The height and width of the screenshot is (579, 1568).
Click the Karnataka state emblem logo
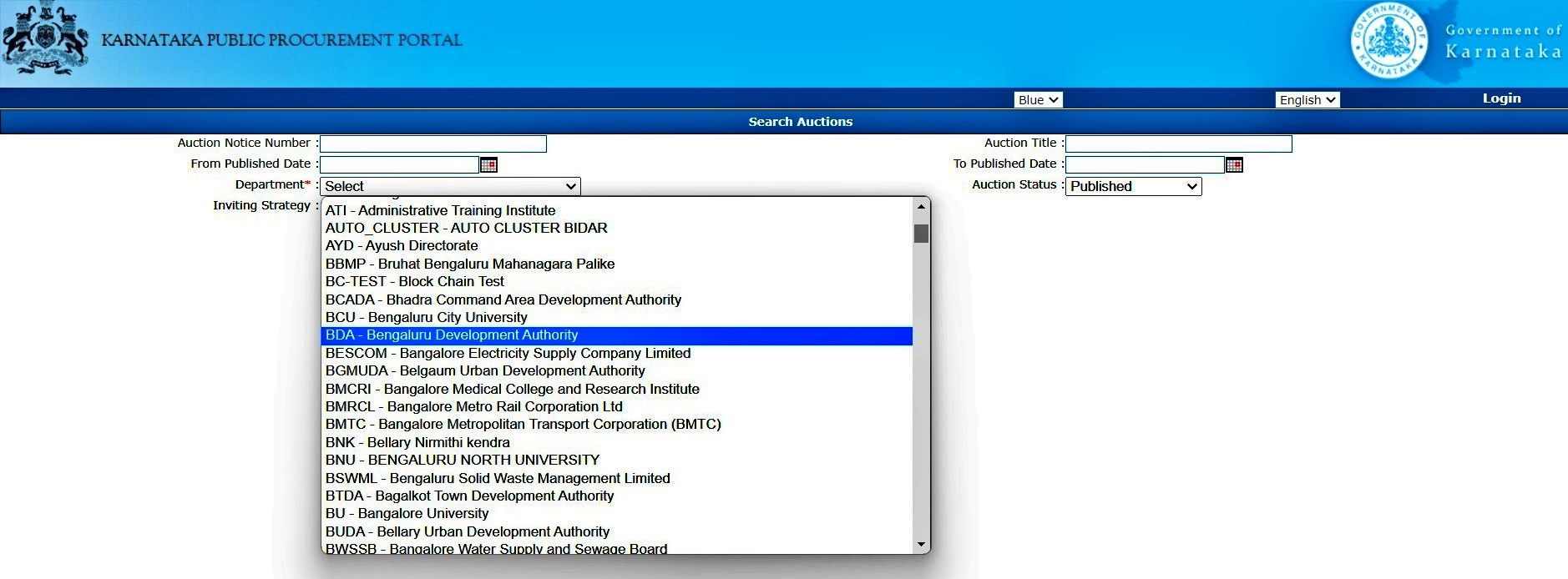click(45, 39)
